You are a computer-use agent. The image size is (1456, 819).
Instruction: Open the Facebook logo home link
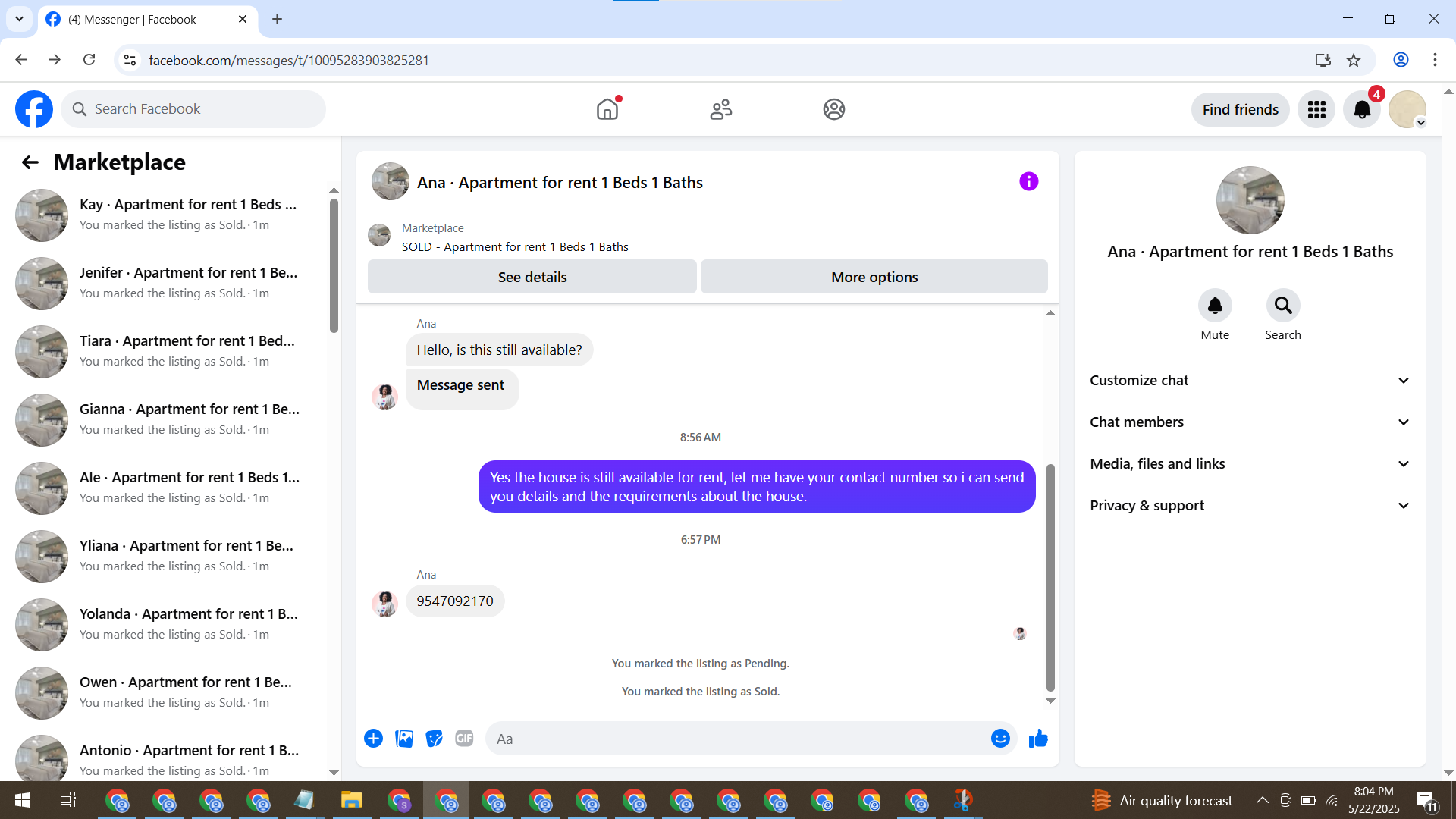click(x=34, y=109)
